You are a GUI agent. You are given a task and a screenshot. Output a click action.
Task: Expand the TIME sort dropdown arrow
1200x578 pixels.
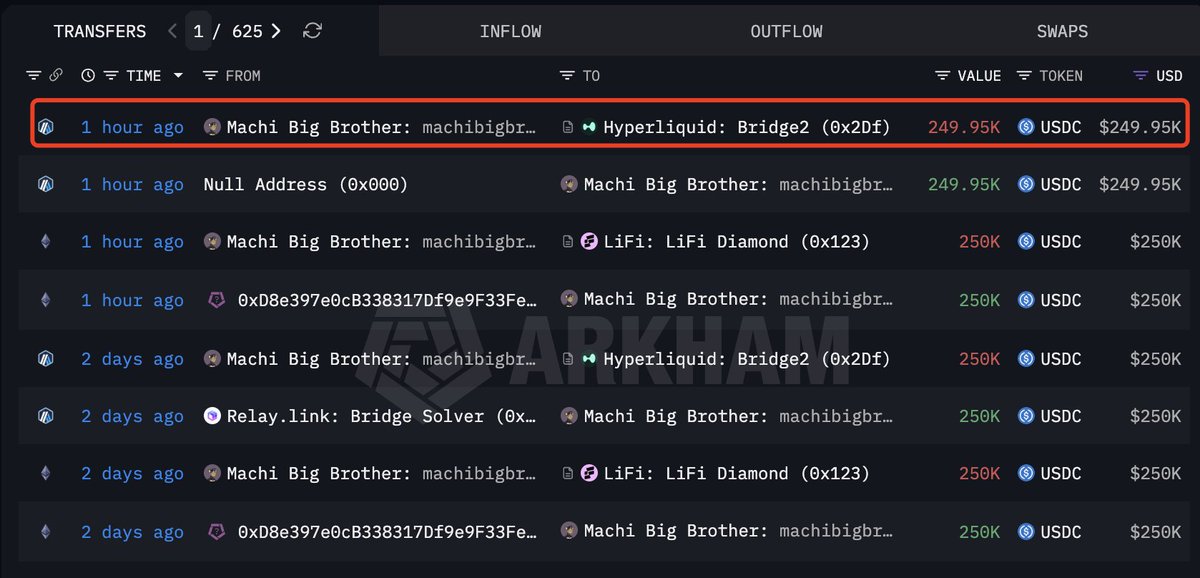point(178,76)
